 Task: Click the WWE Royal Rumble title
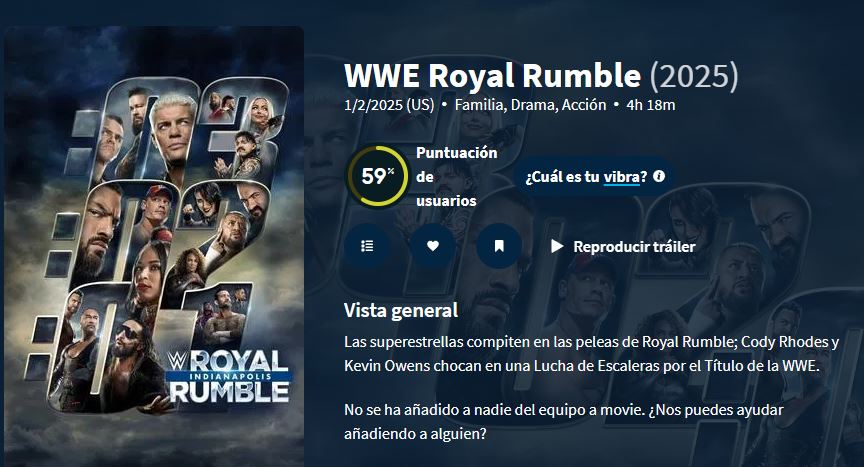pyautogui.click(x=493, y=76)
